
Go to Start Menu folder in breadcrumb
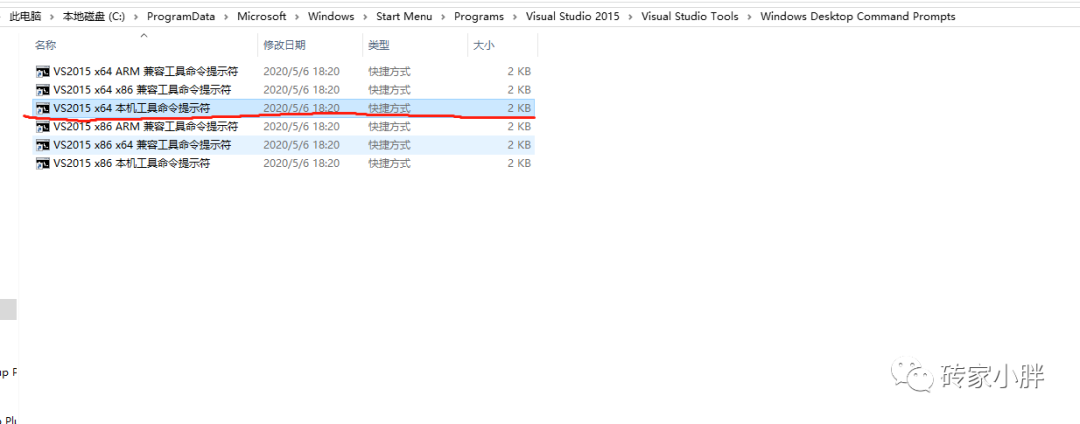404,16
